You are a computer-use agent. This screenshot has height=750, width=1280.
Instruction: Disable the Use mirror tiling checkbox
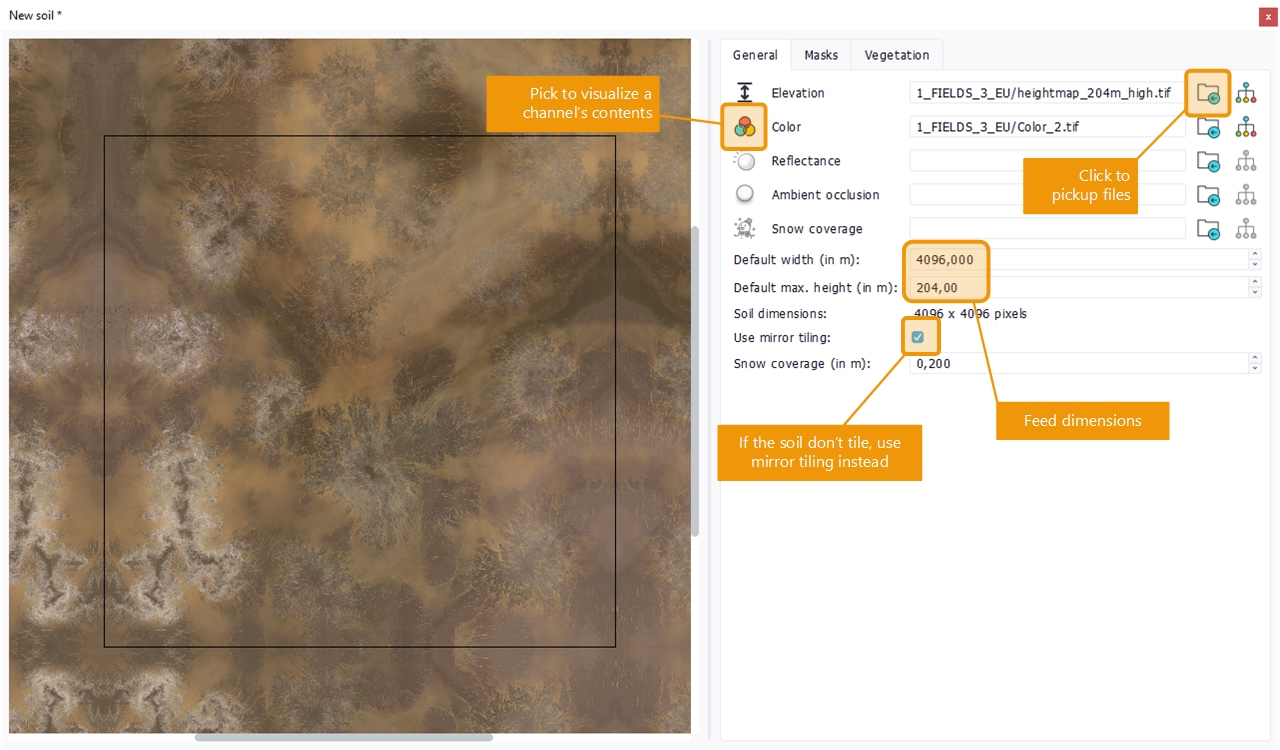(x=917, y=337)
